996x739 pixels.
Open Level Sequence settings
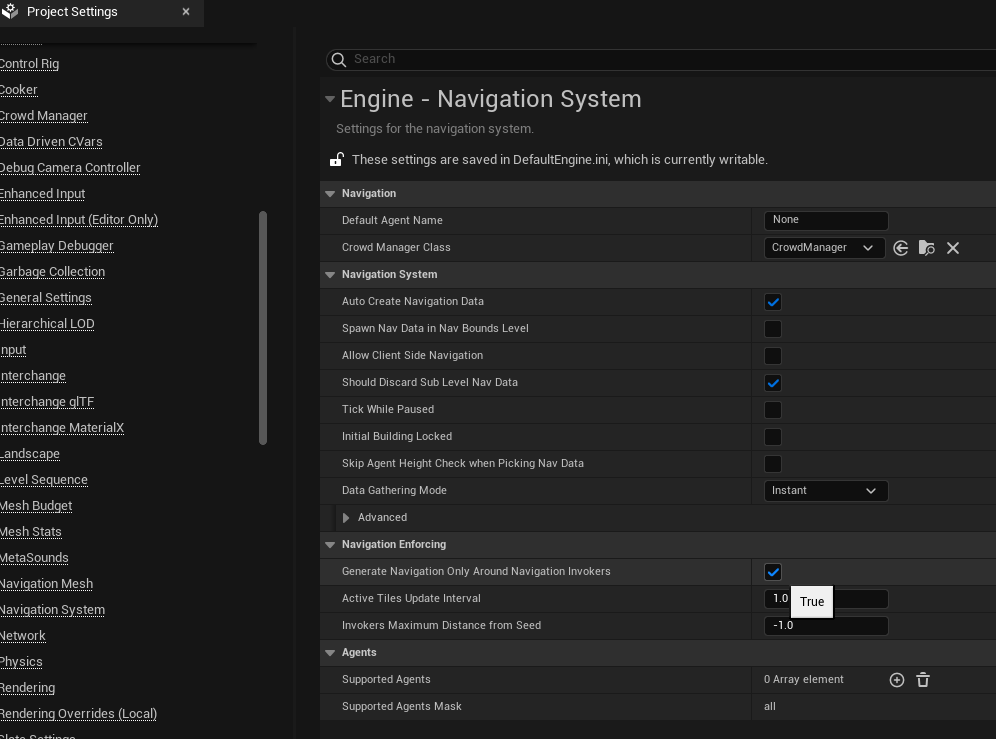click(44, 480)
